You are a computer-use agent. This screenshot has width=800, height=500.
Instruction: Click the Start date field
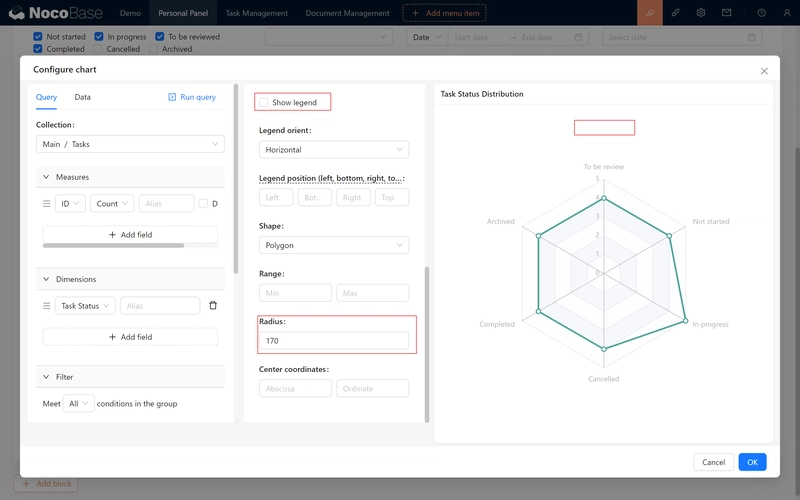[x=478, y=37]
